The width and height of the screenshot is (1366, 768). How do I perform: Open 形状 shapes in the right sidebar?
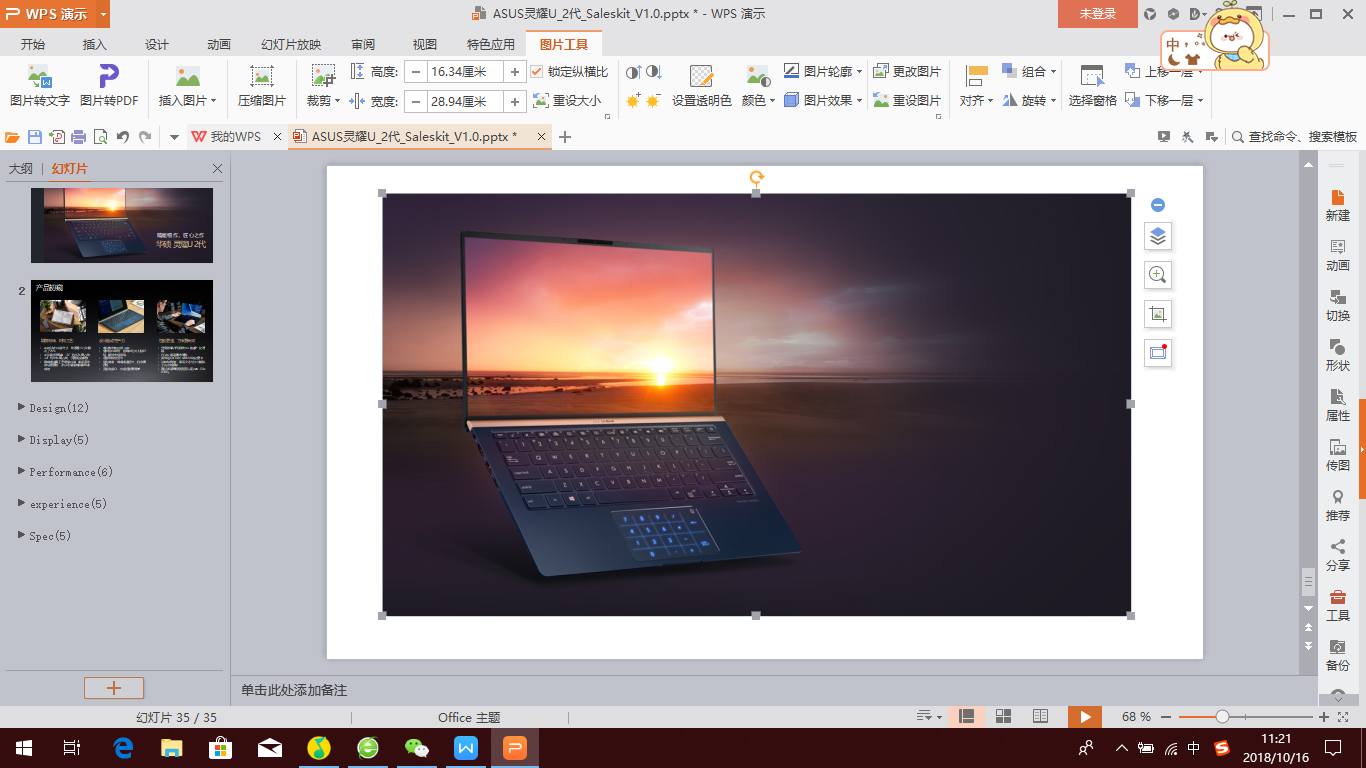(x=1338, y=354)
